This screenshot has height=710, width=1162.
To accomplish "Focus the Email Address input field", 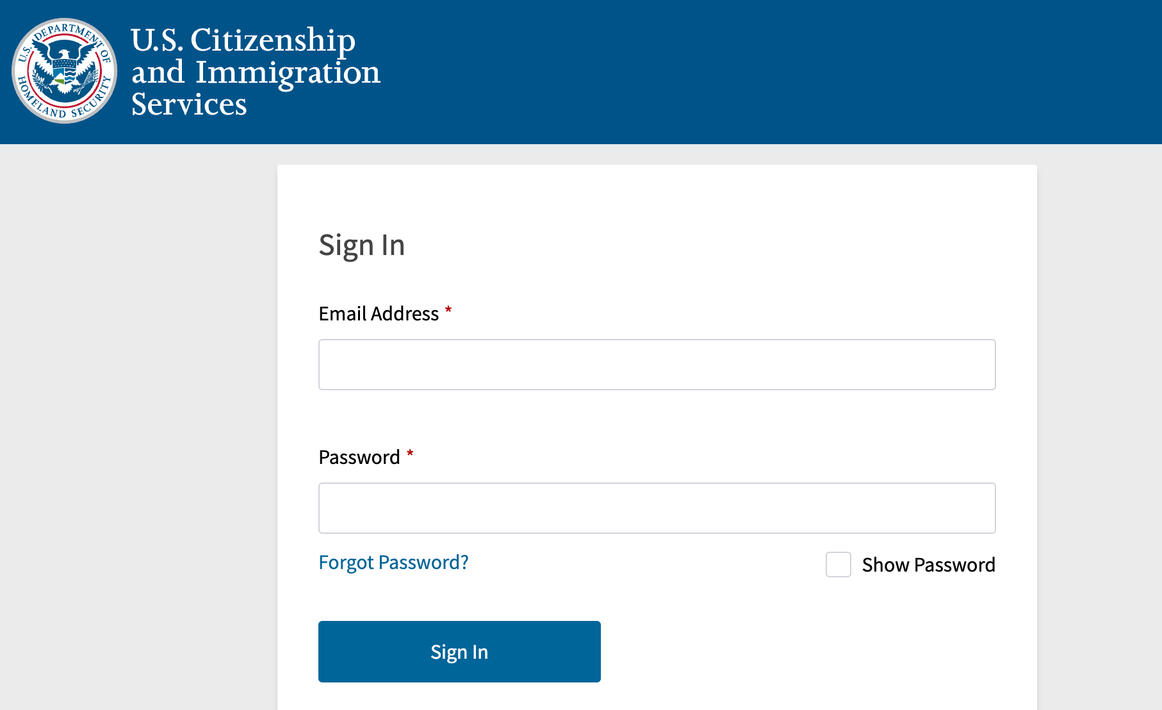I will coord(656,364).
